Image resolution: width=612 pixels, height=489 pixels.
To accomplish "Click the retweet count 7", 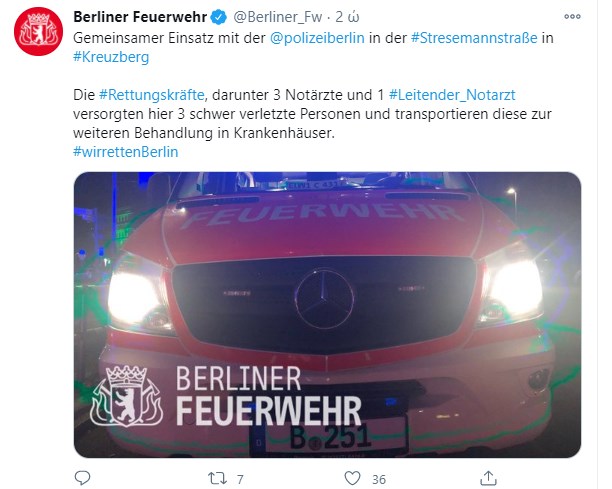I will tap(240, 479).
